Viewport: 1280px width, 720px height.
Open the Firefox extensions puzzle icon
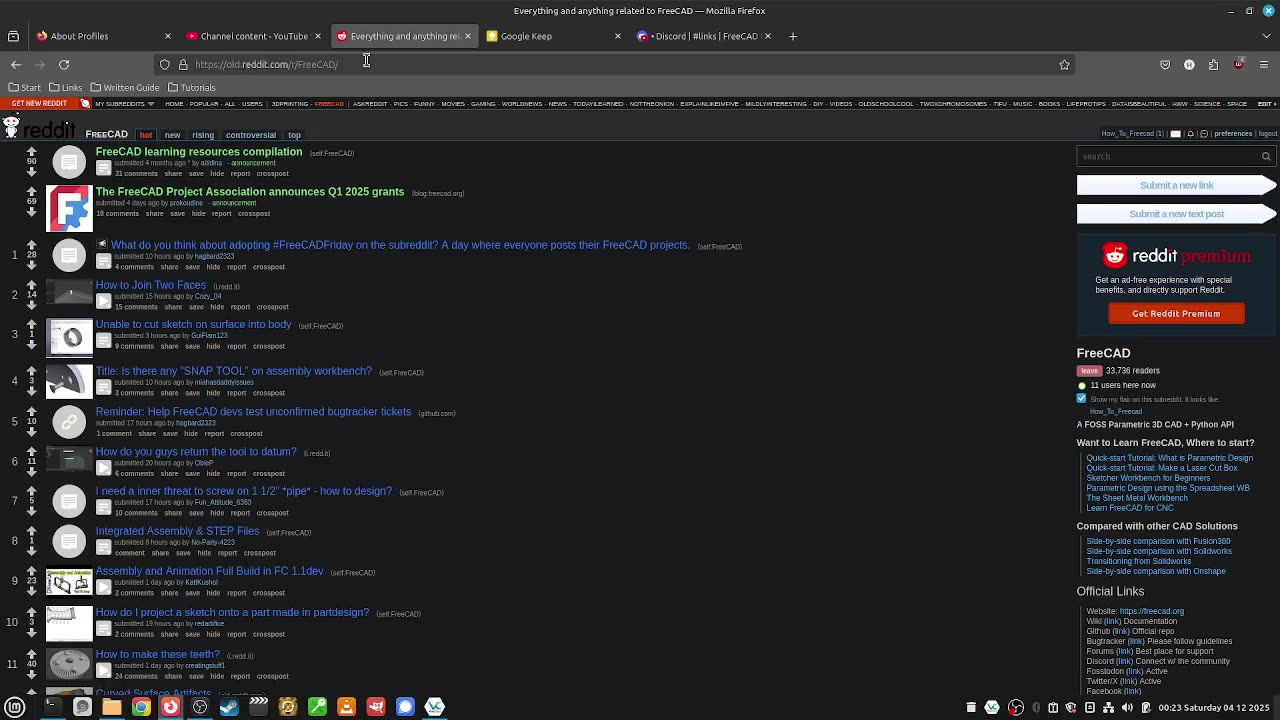click(x=1213, y=64)
